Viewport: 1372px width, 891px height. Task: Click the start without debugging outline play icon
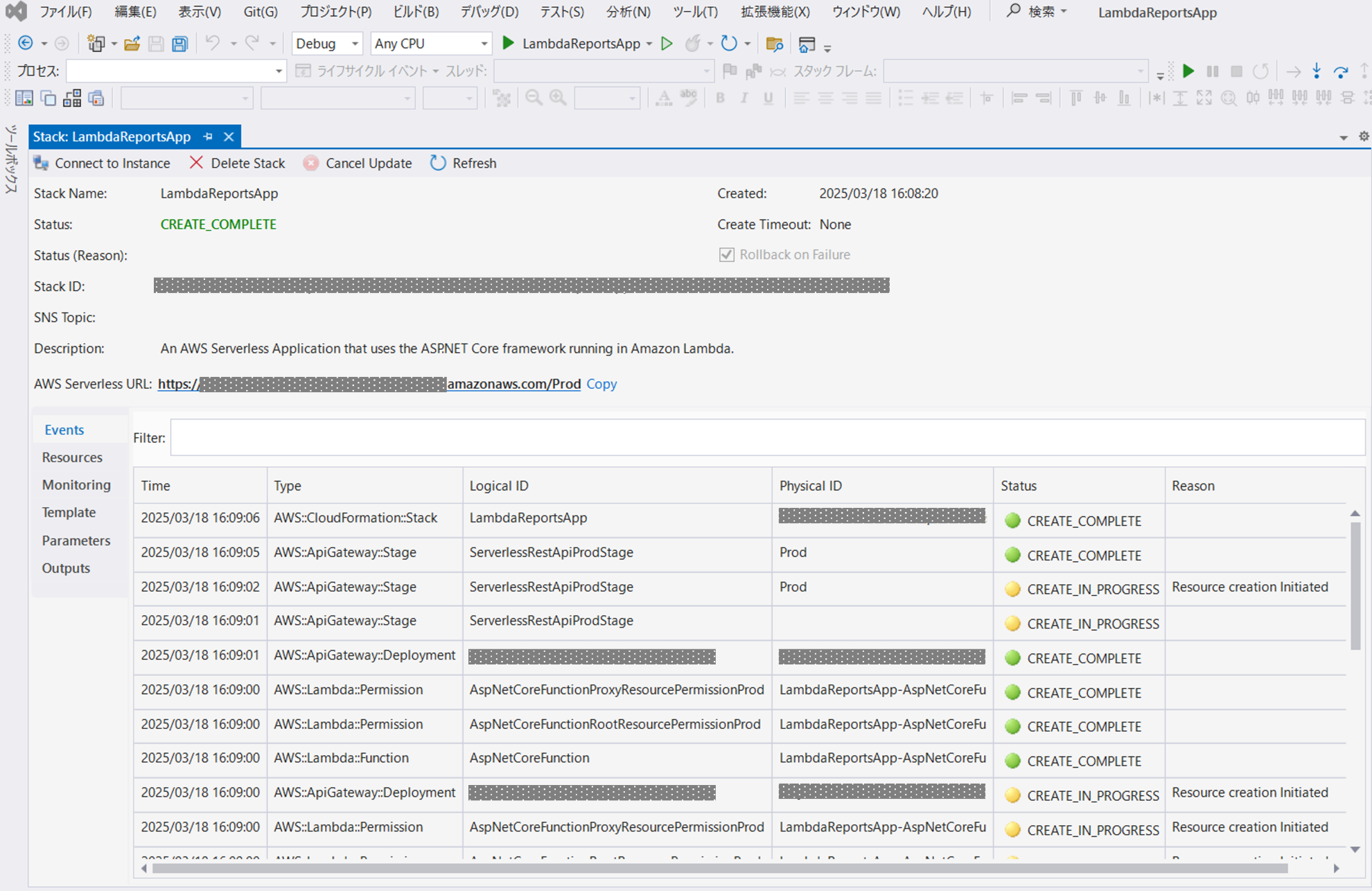click(x=667, y=44)
